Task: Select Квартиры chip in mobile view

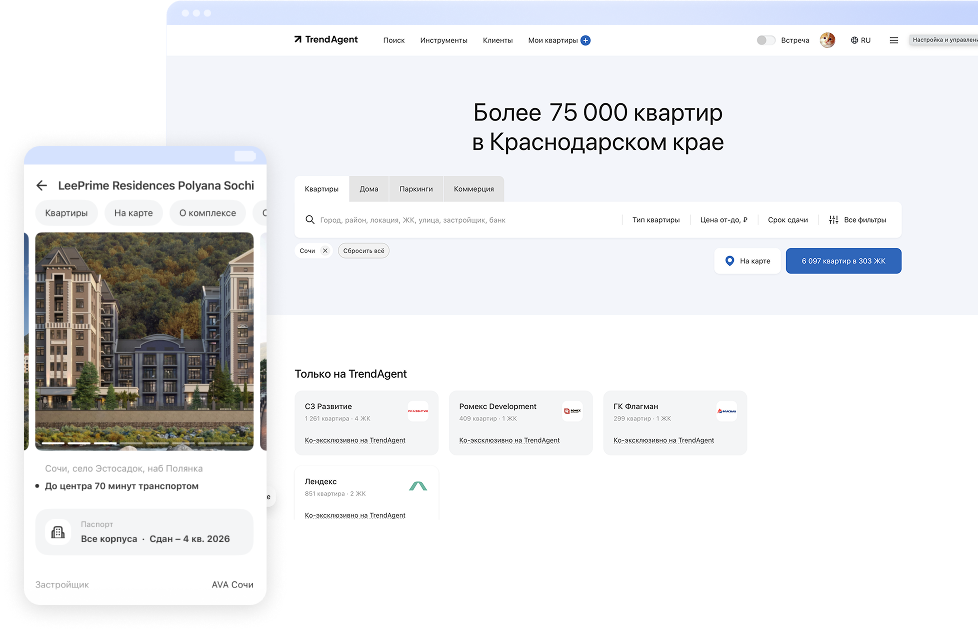Action: click(x=66, y=213)
